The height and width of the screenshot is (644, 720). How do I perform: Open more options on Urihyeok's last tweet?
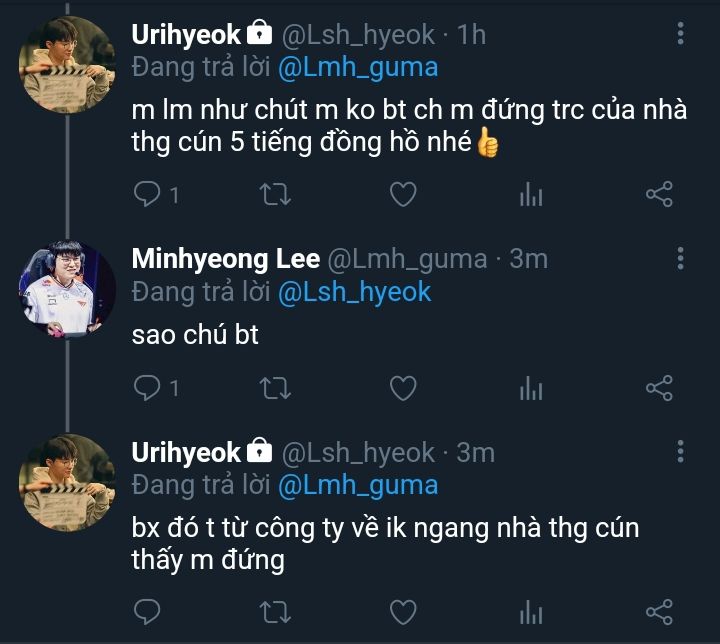[680, 452]
